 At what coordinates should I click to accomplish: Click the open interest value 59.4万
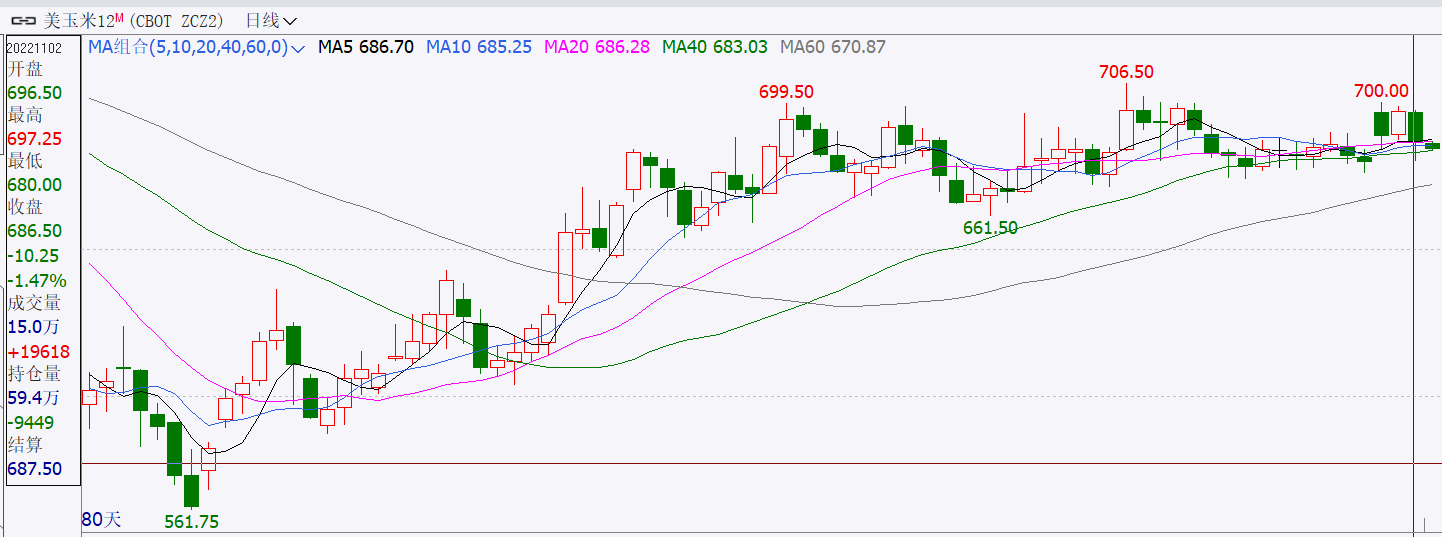34,398
